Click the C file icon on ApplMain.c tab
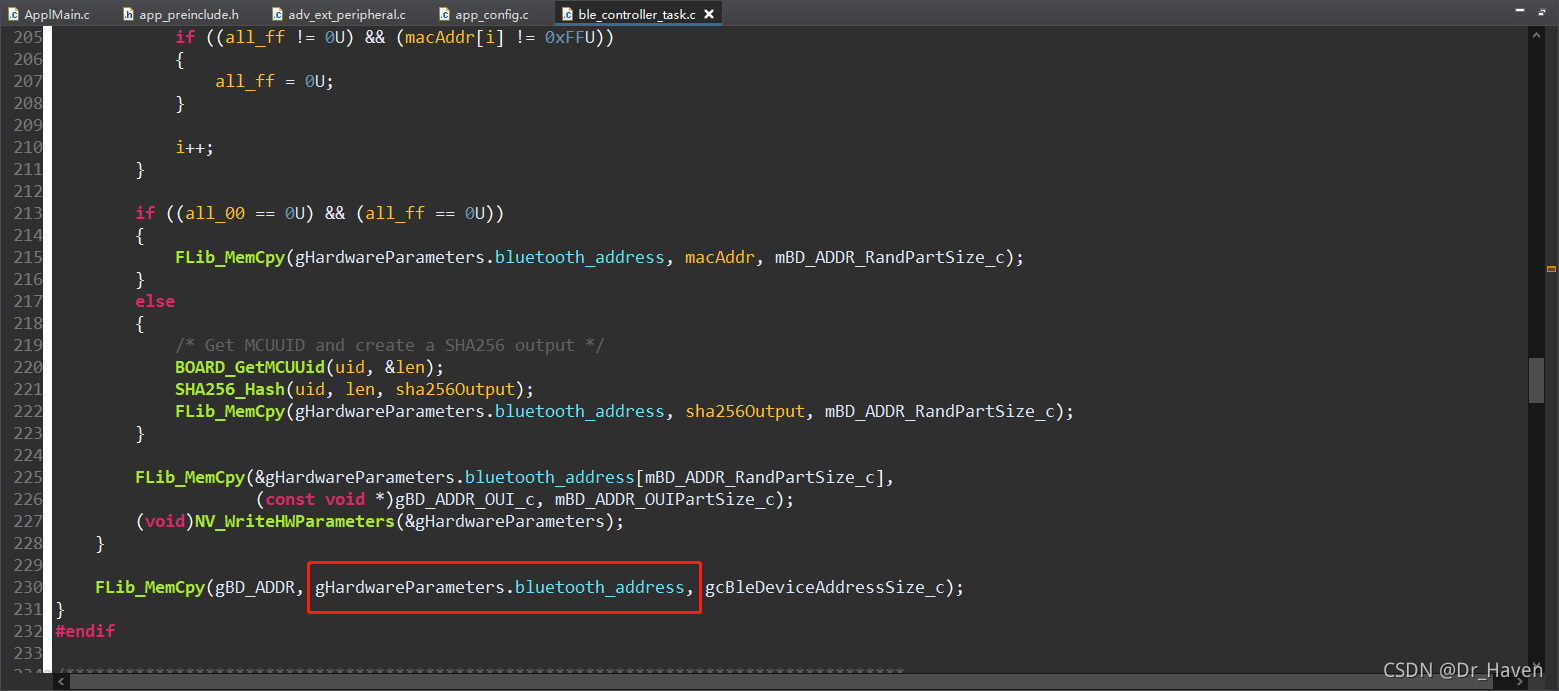The width and height of the screenshot is (1559, 691). tap(14, 15)
